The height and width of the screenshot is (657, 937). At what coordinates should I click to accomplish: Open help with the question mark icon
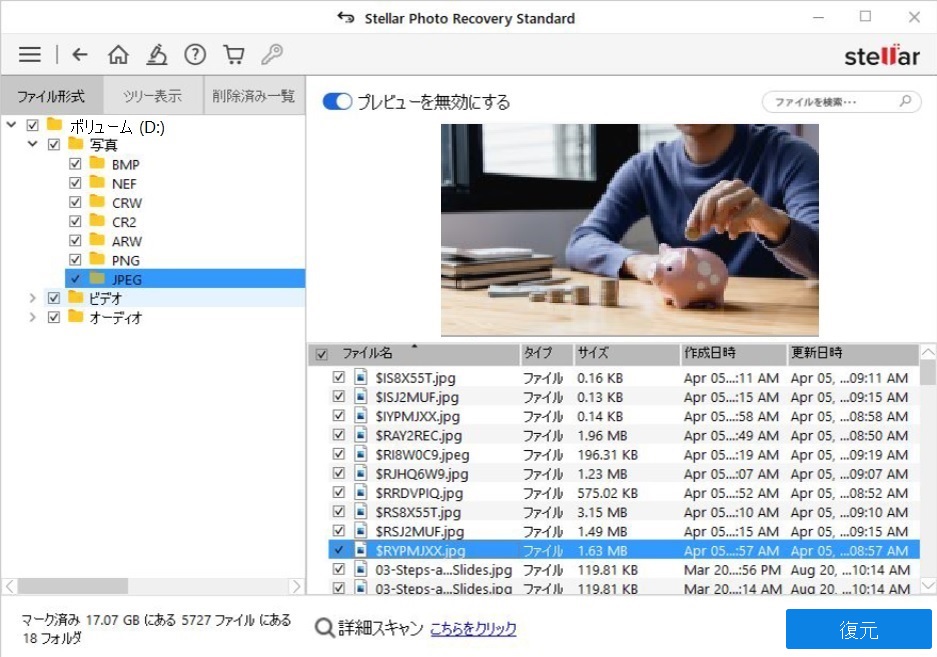(195, 54)
